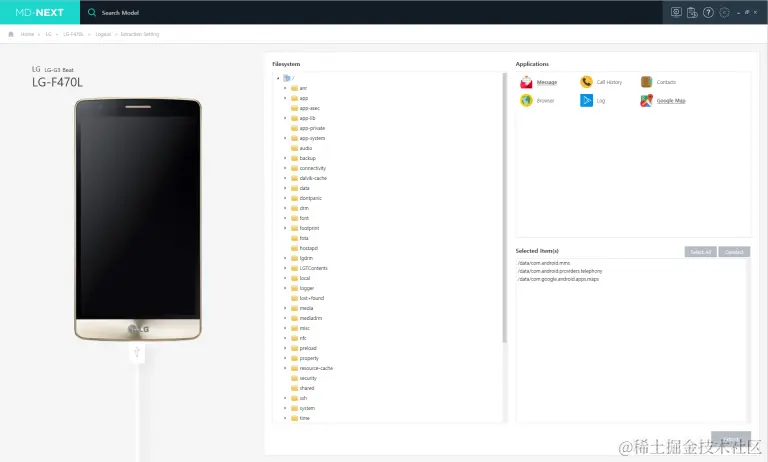Select the ssh folder label
768x462 pixels.
pyautogui.click(x=303, y=398)
